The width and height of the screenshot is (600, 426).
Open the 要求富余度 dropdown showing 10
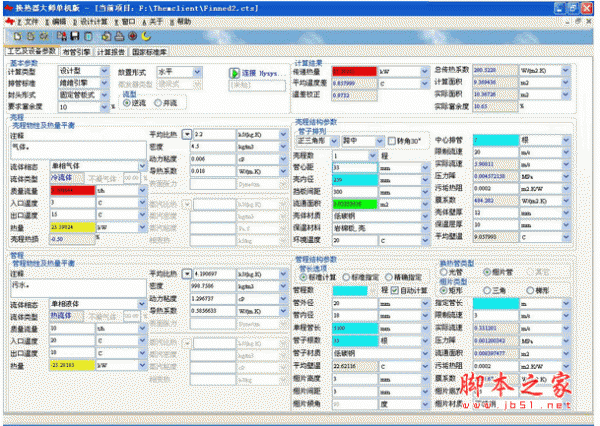point(104,107)
